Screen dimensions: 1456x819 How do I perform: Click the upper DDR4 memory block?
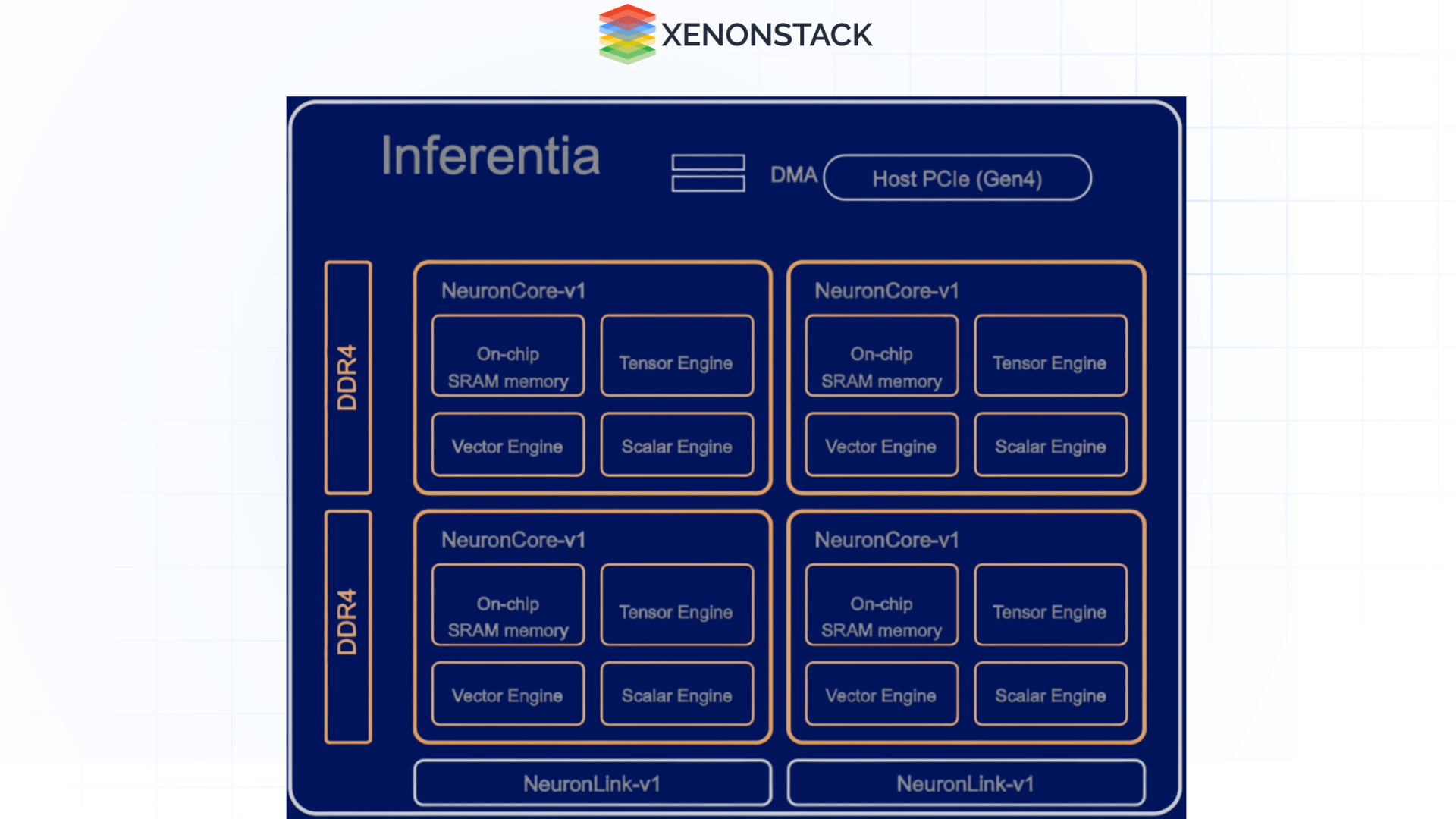(347, 378)
